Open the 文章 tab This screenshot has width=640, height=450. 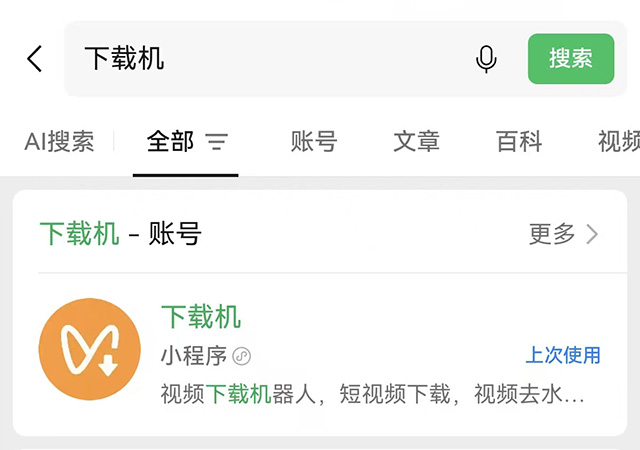click(416, 142)
